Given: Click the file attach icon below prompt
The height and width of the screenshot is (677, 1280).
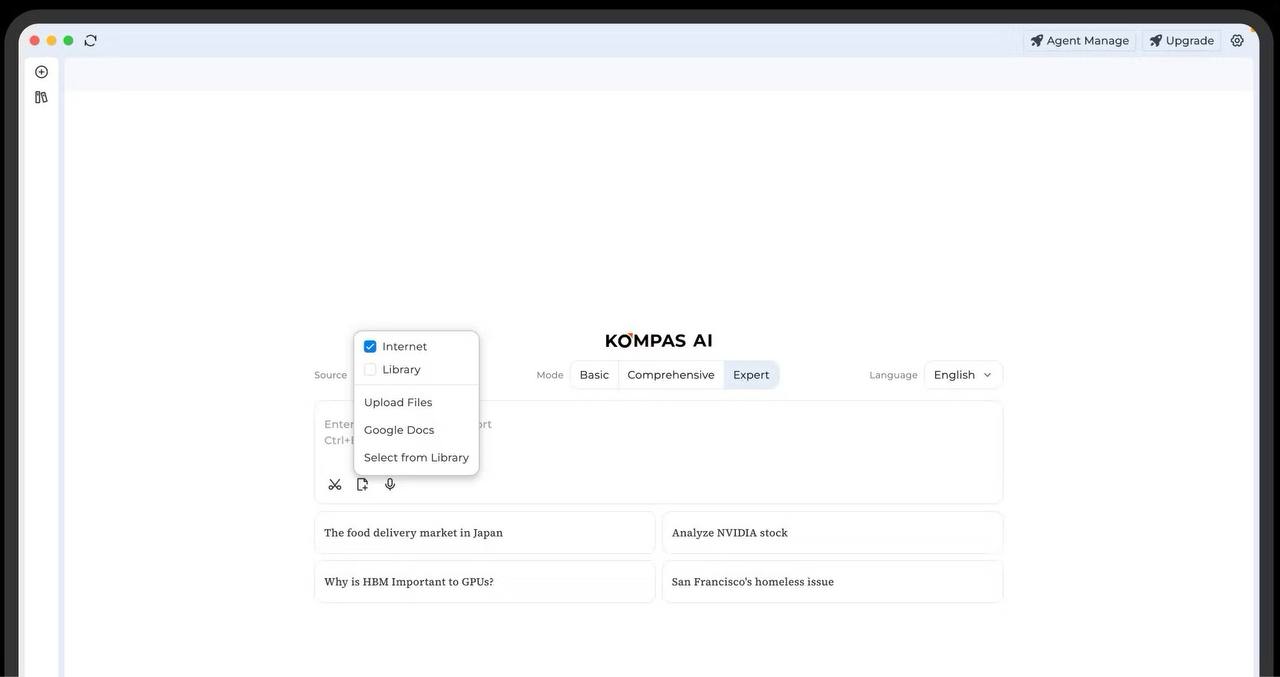Looking at the screenshot, I should coord(362,485).
